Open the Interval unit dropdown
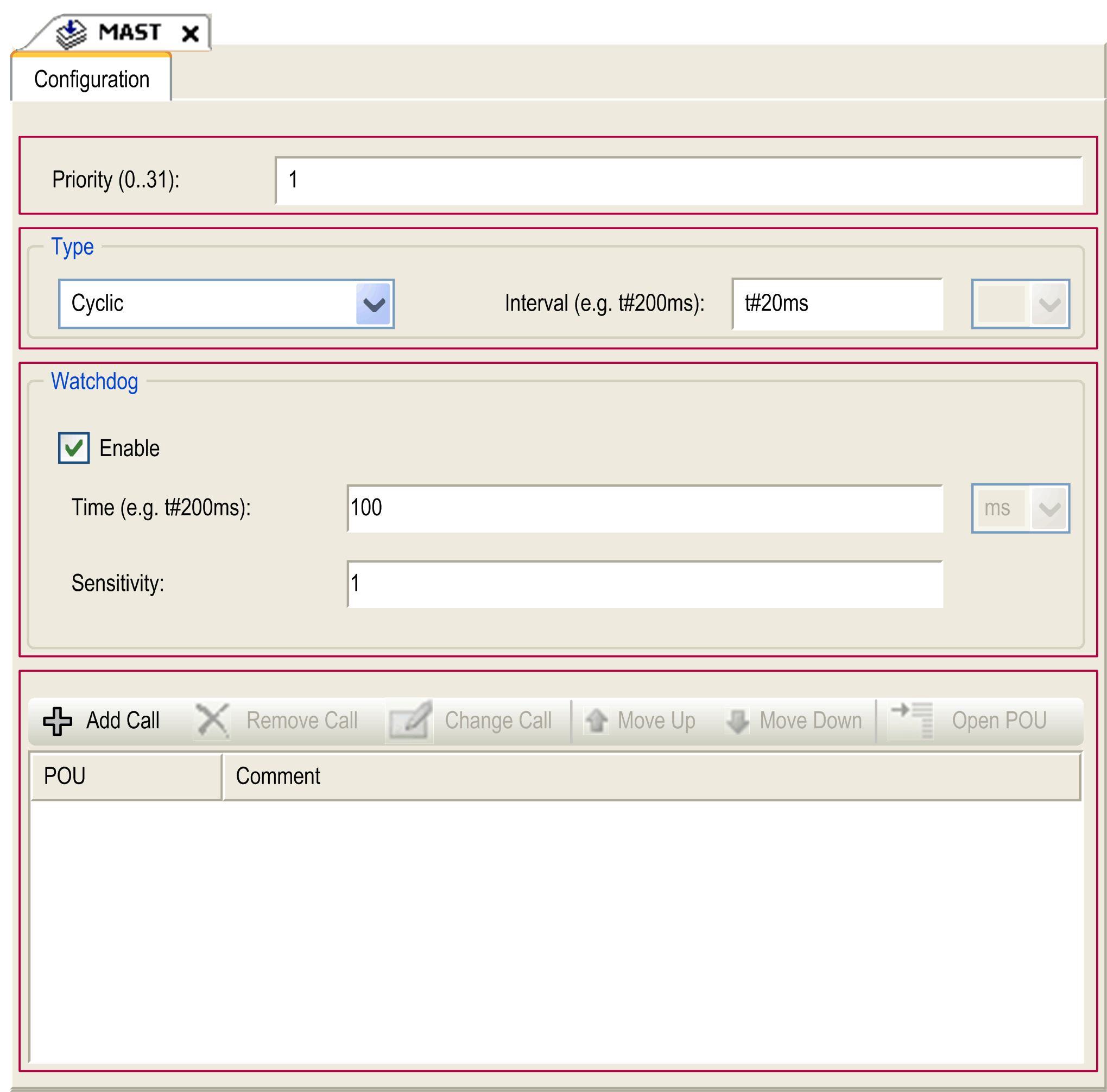Viewport: 1107px width, 1092px height. coord(1049,304)
